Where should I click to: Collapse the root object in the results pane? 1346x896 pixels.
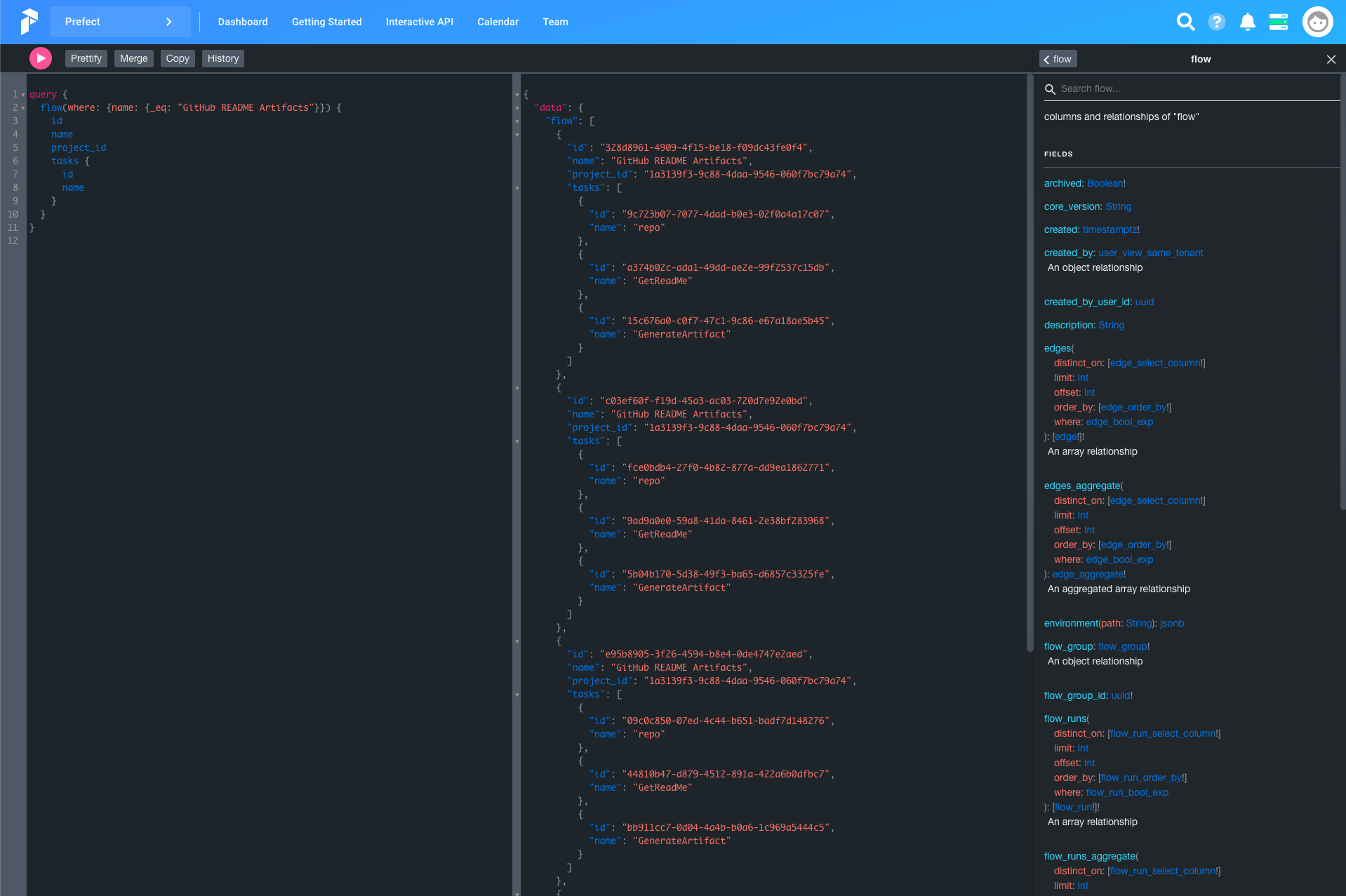(517, 95)
